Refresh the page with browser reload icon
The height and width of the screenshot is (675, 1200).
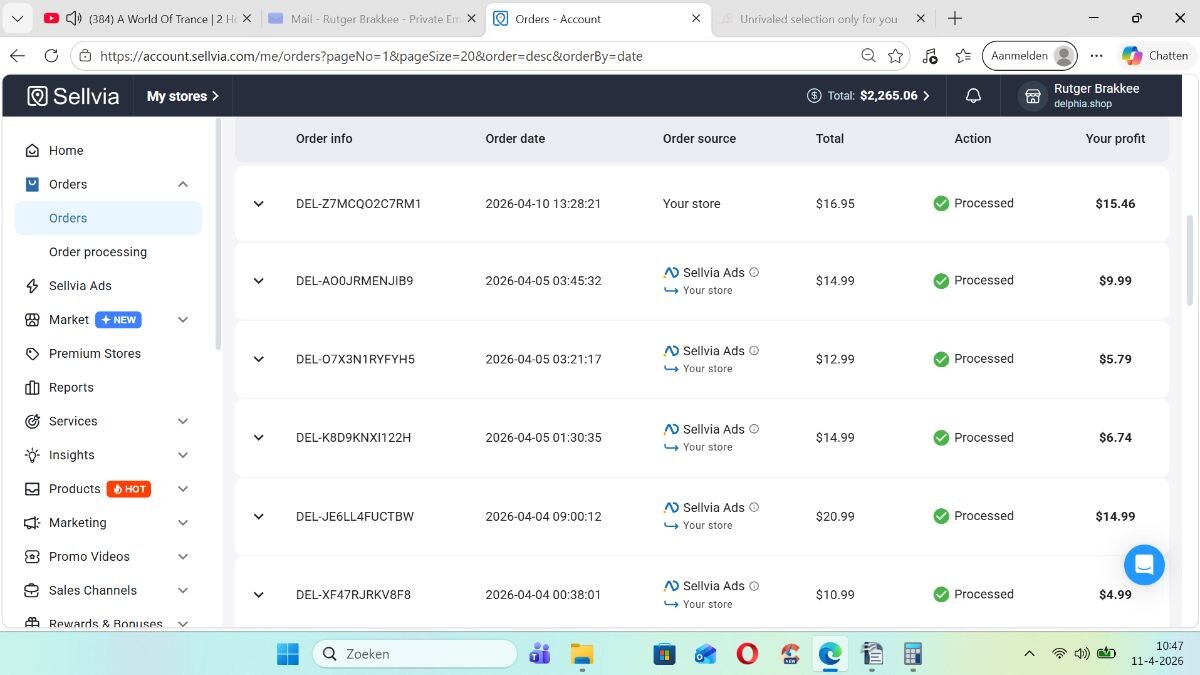50,56
